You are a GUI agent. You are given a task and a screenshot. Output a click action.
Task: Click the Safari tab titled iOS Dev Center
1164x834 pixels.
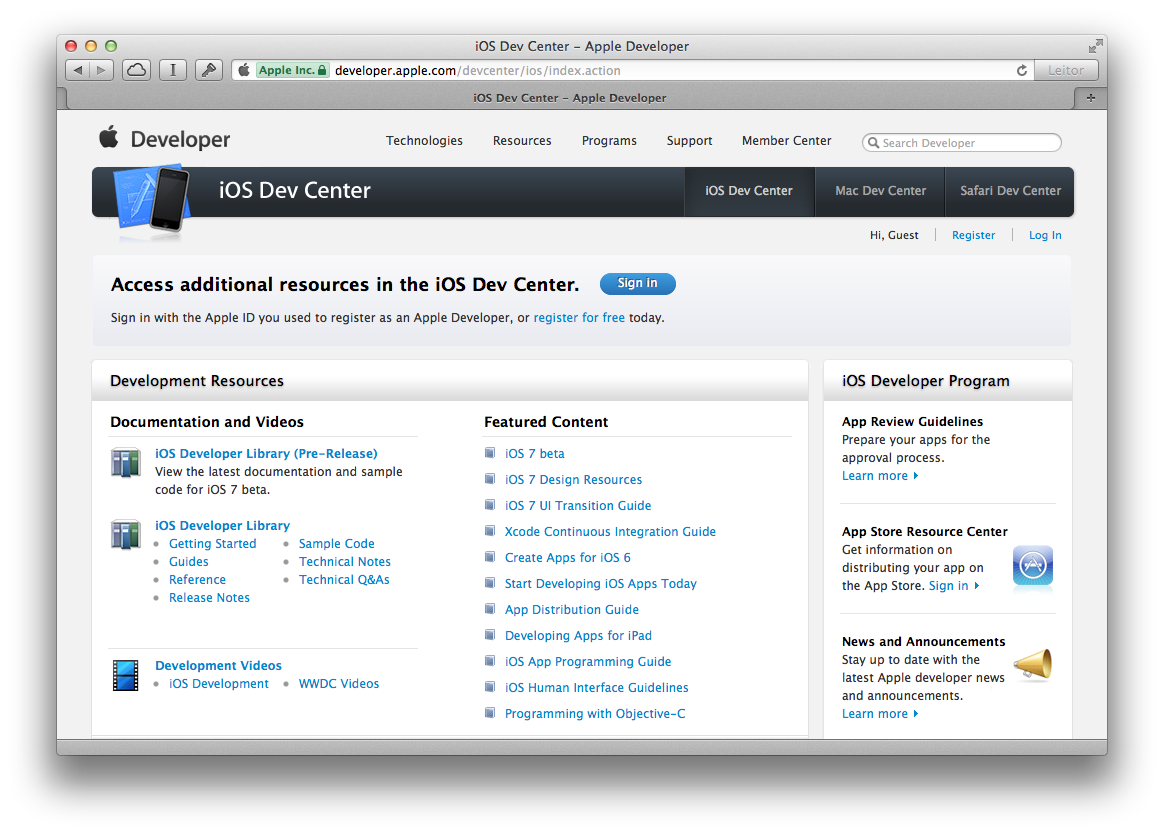point(569,97)
